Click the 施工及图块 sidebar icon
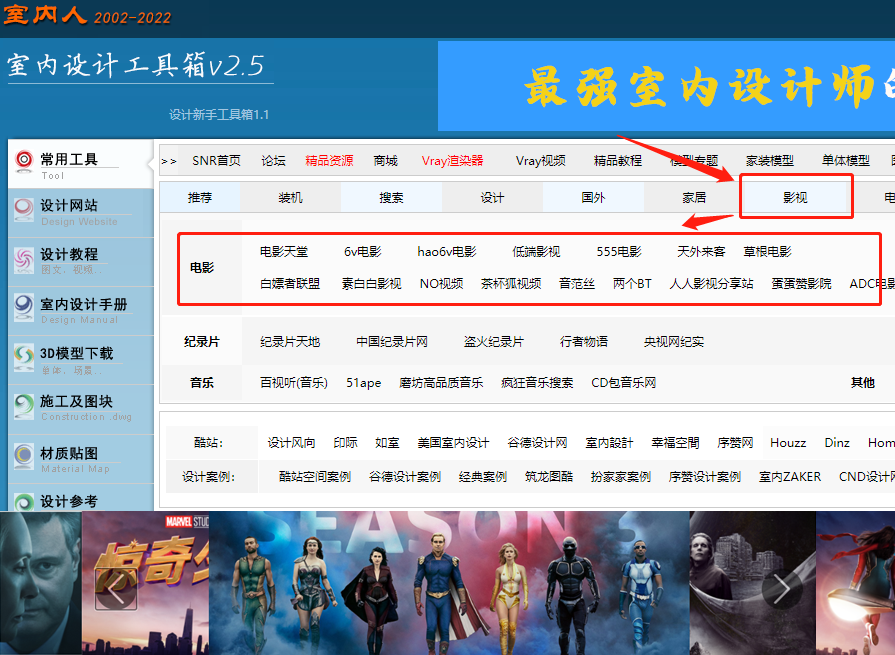The image size is (895, 655). (x=24, y=406)
